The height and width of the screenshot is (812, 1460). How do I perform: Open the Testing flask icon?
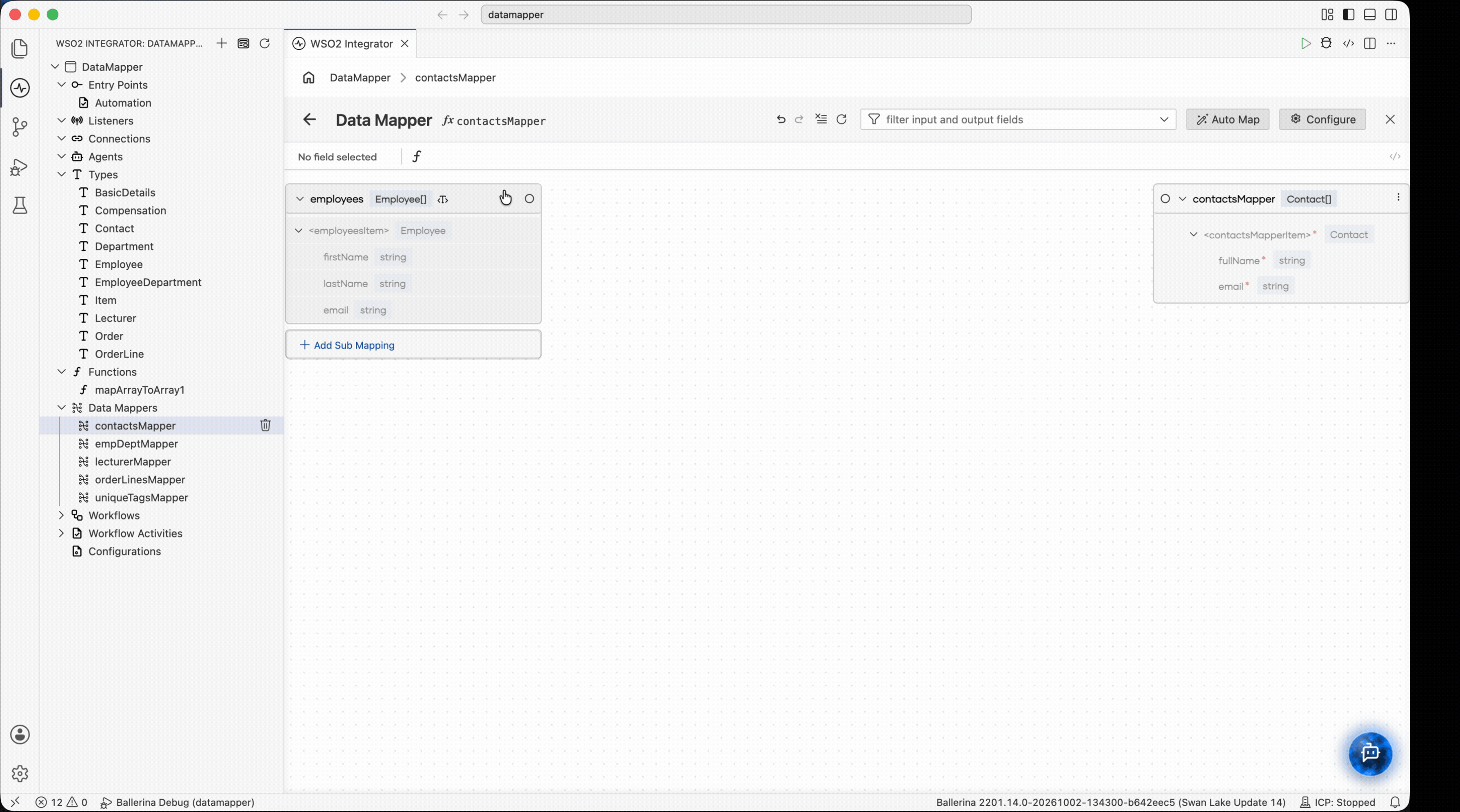[20, 206]
